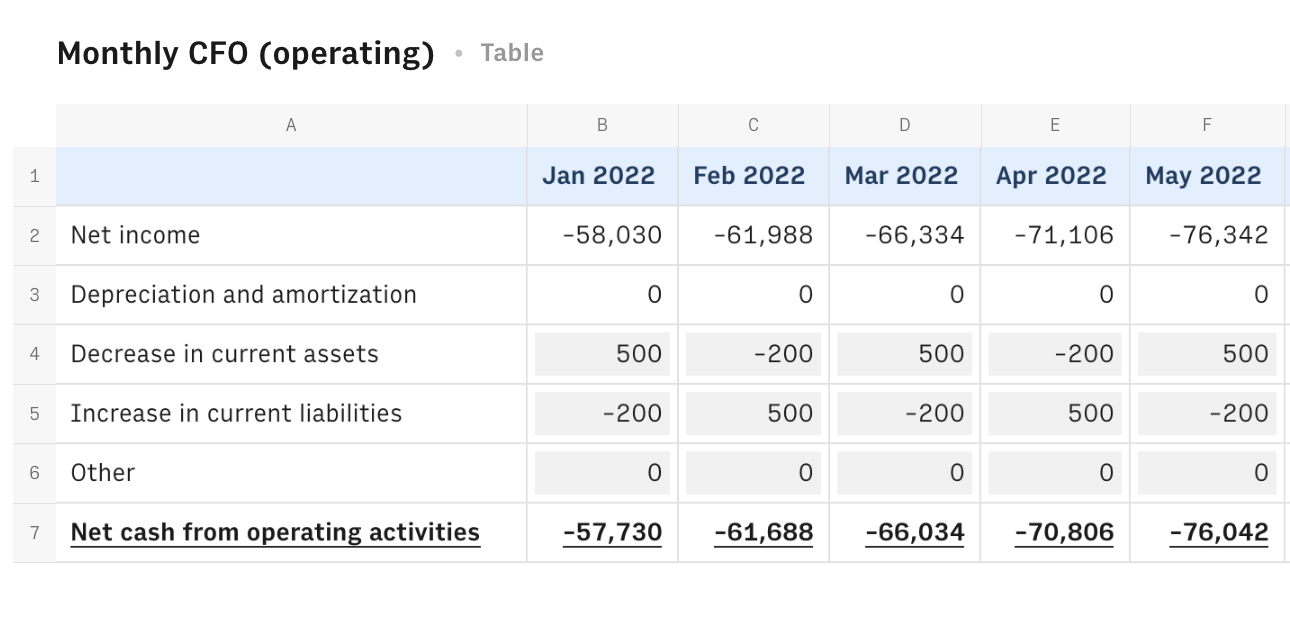
Task: Select column F header
Action: point(1207,125)
